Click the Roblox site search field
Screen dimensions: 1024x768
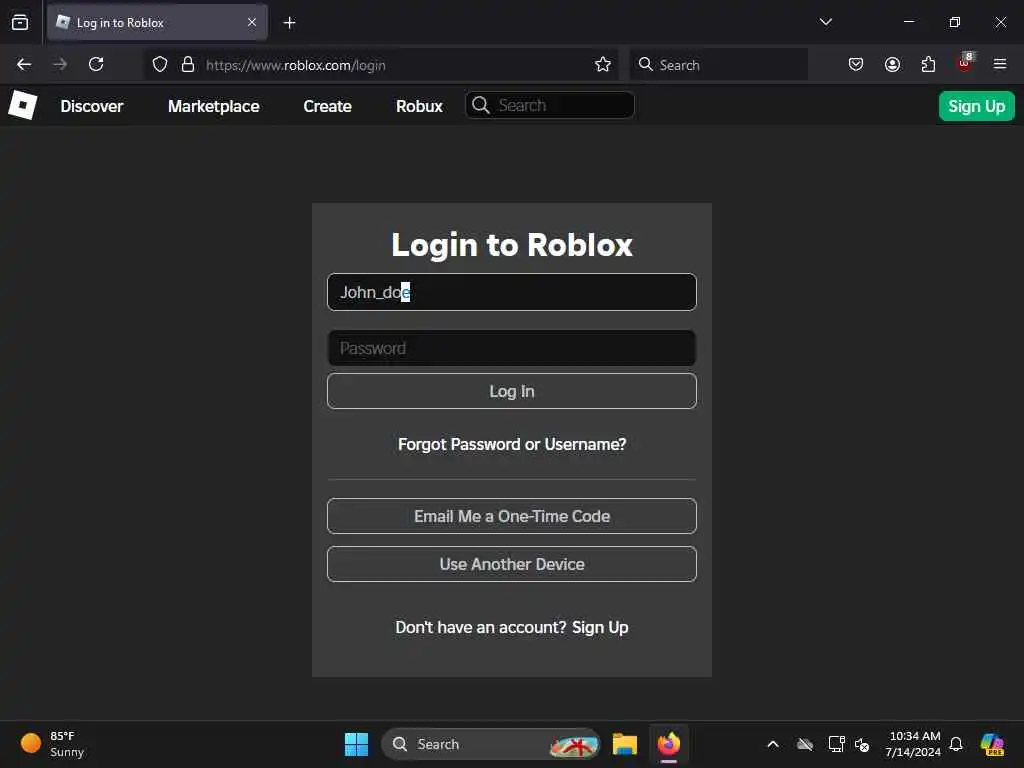tap(550, 105)
